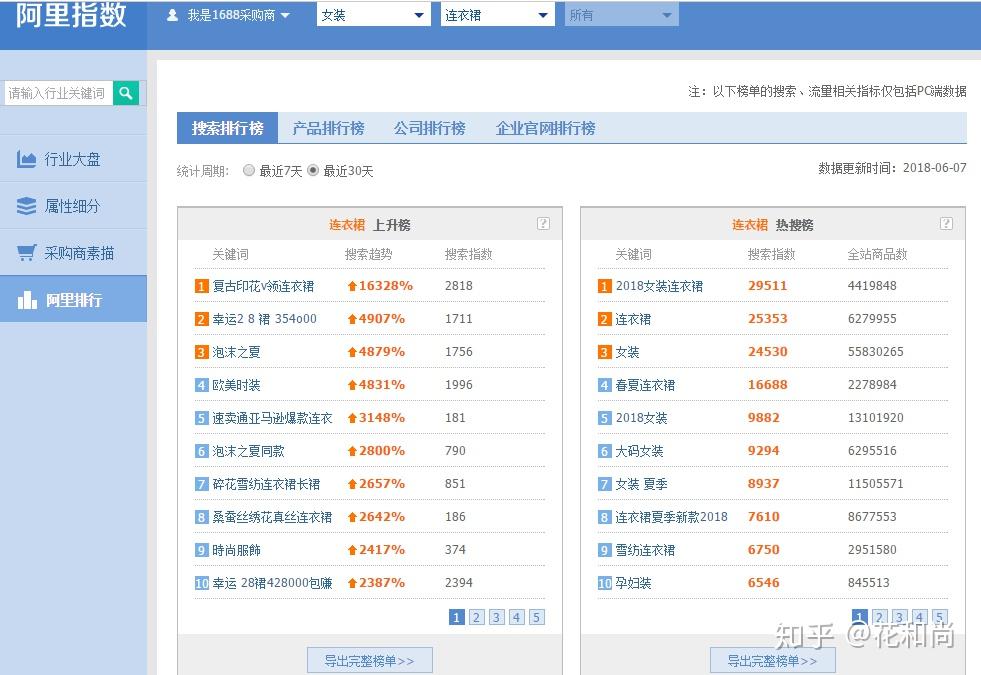Click data update date 2018-06-07
The image size is (981, 675).
tap(935, 168)
